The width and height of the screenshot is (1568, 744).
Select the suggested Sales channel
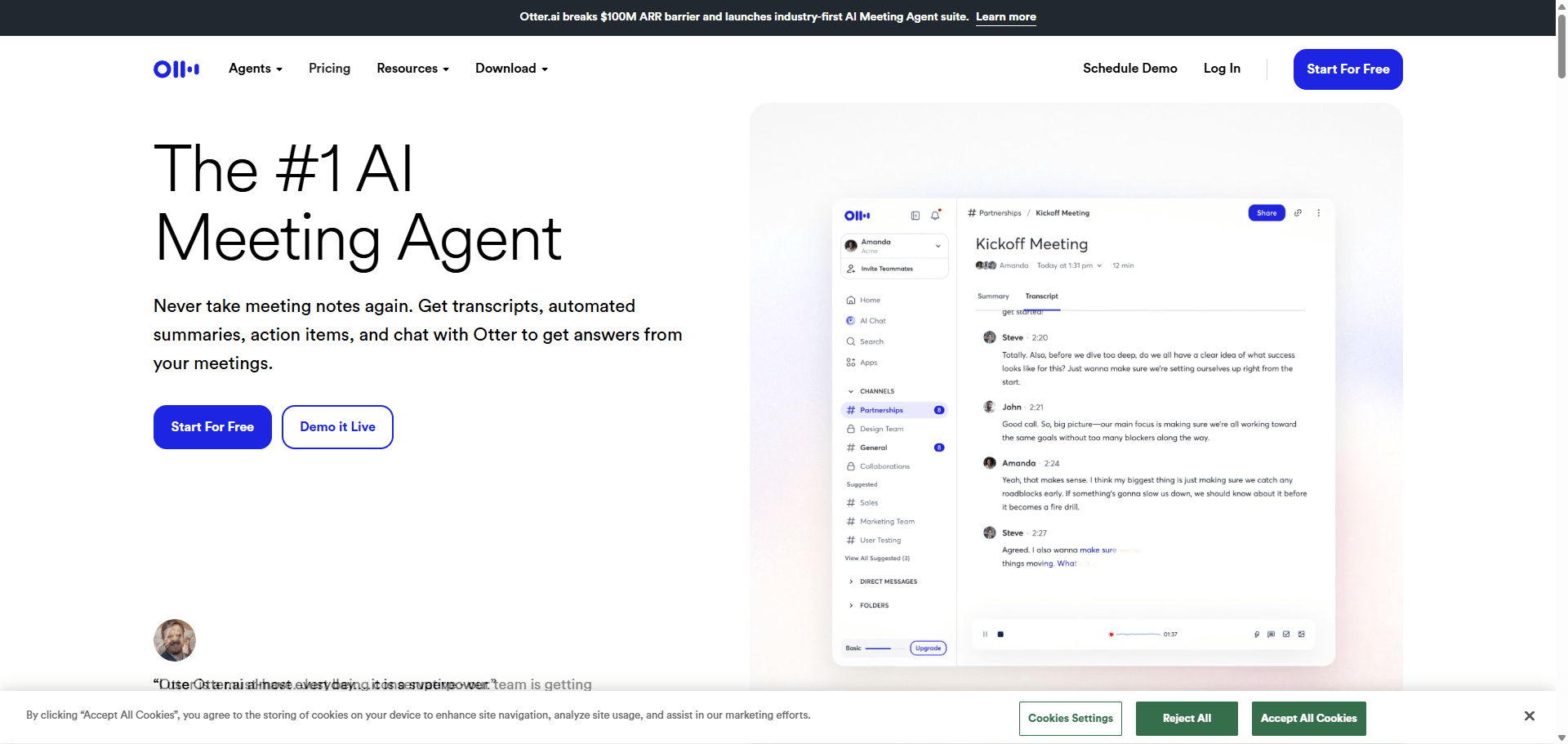(x=862, y=503)
